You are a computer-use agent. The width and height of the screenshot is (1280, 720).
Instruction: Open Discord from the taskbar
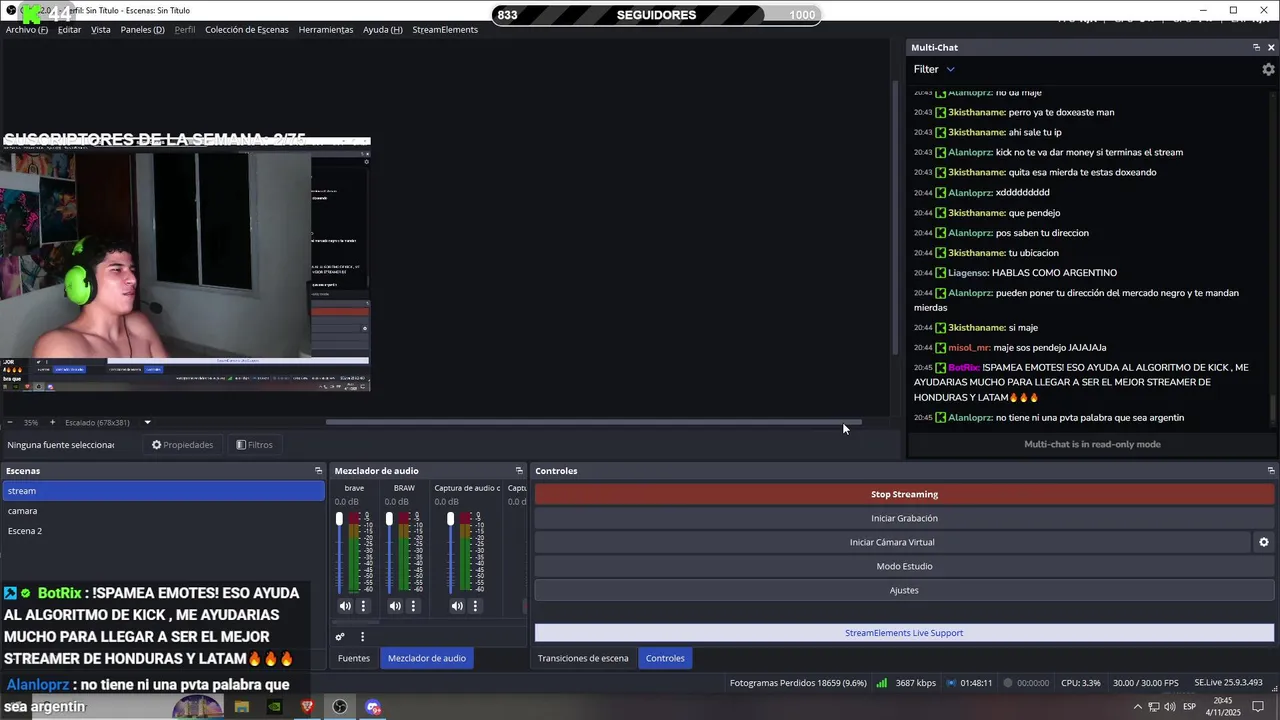point(373,707)
